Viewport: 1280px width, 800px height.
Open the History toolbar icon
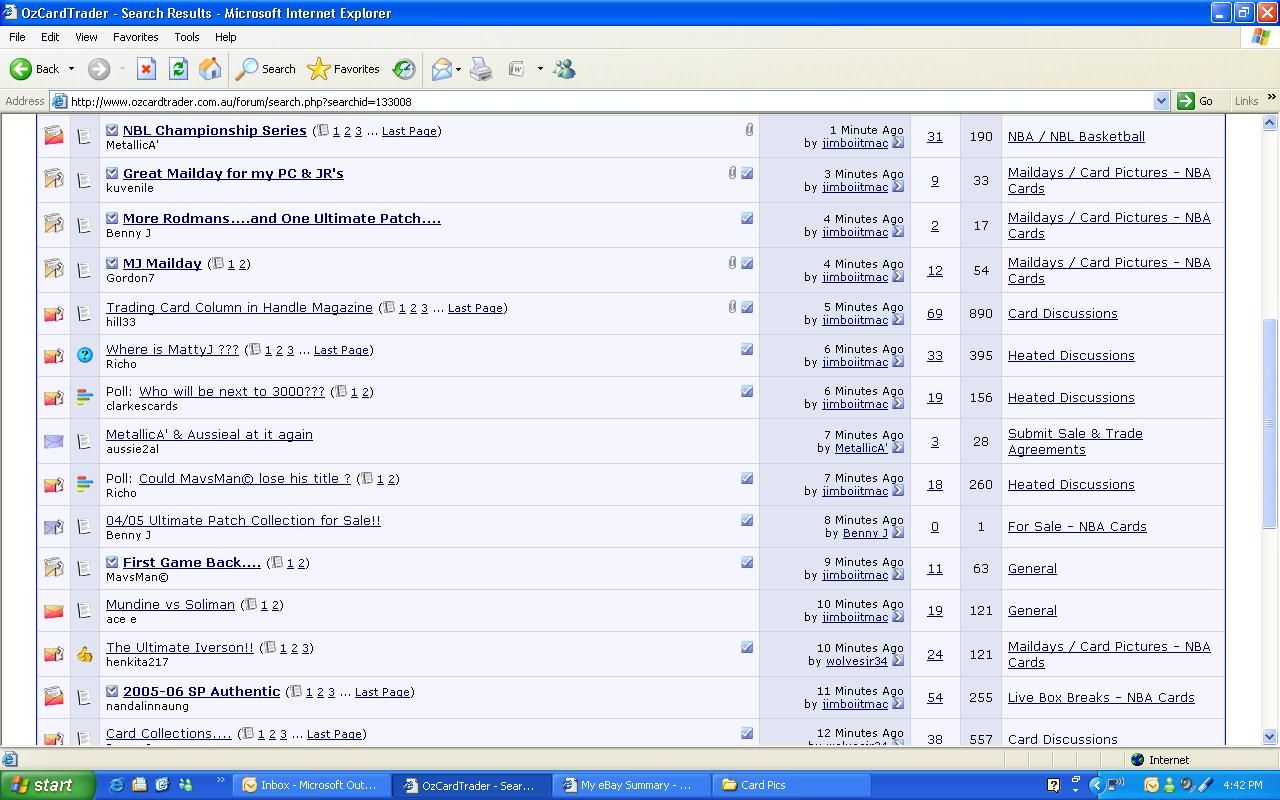(404, 69)
